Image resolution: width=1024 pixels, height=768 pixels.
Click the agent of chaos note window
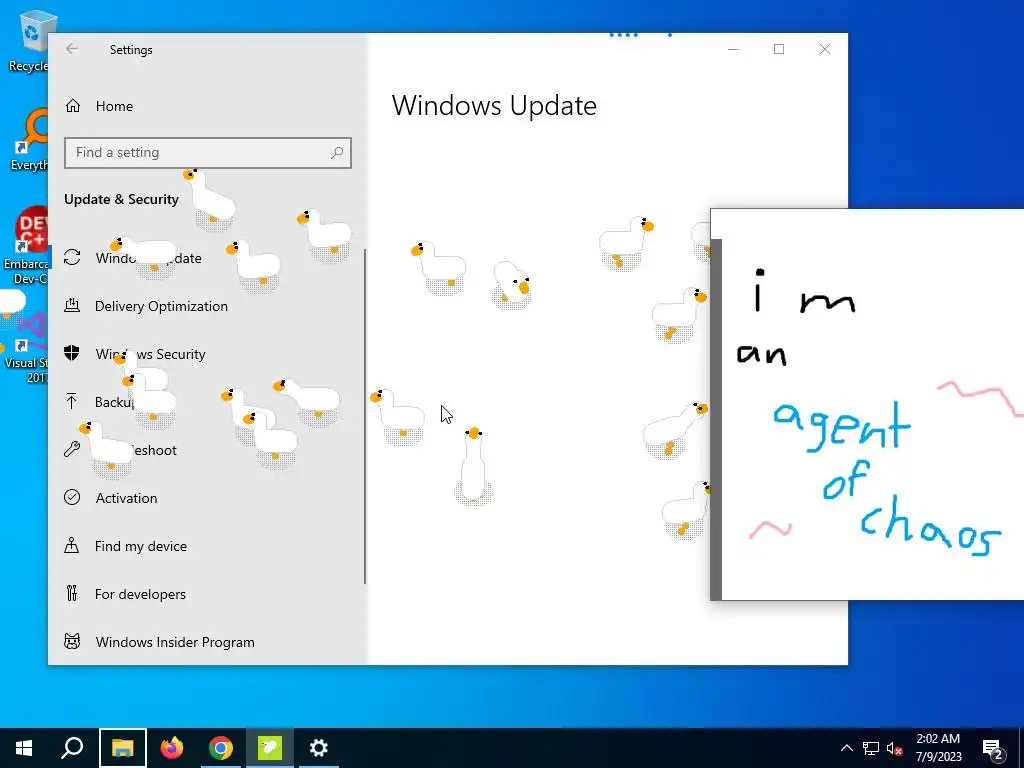coord(867,404)
